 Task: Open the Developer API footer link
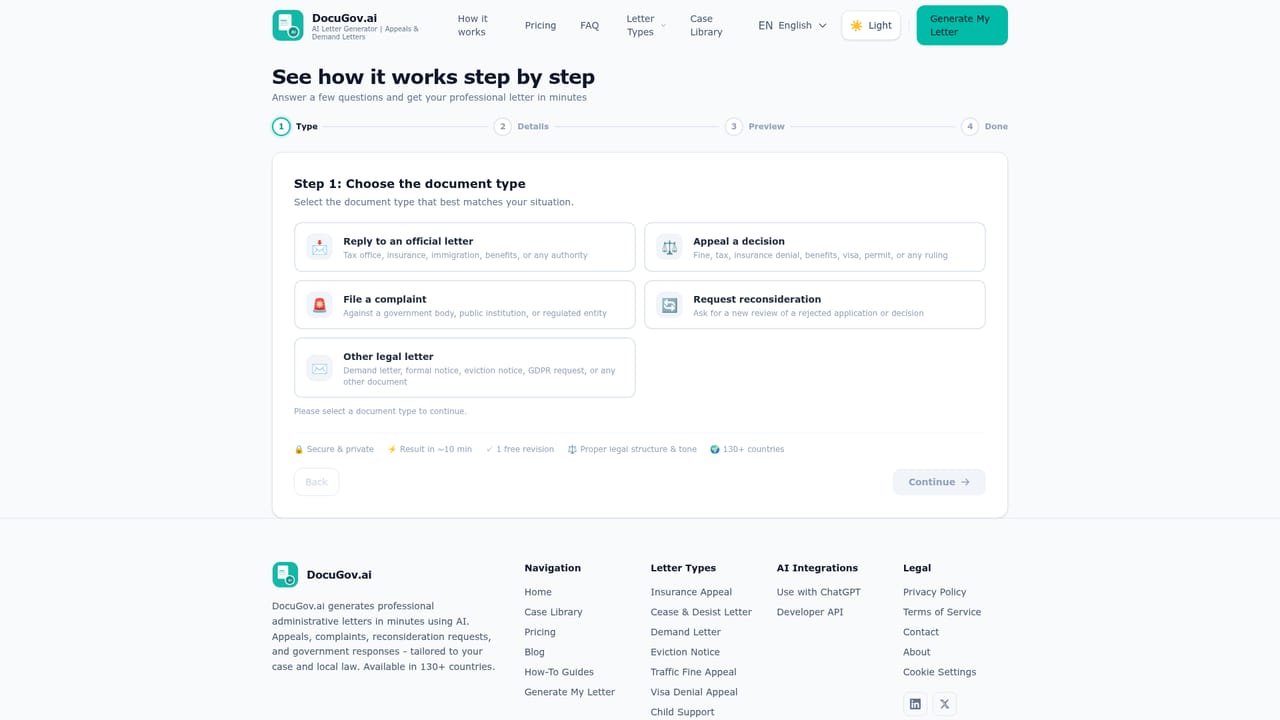(x=810, y=612)
